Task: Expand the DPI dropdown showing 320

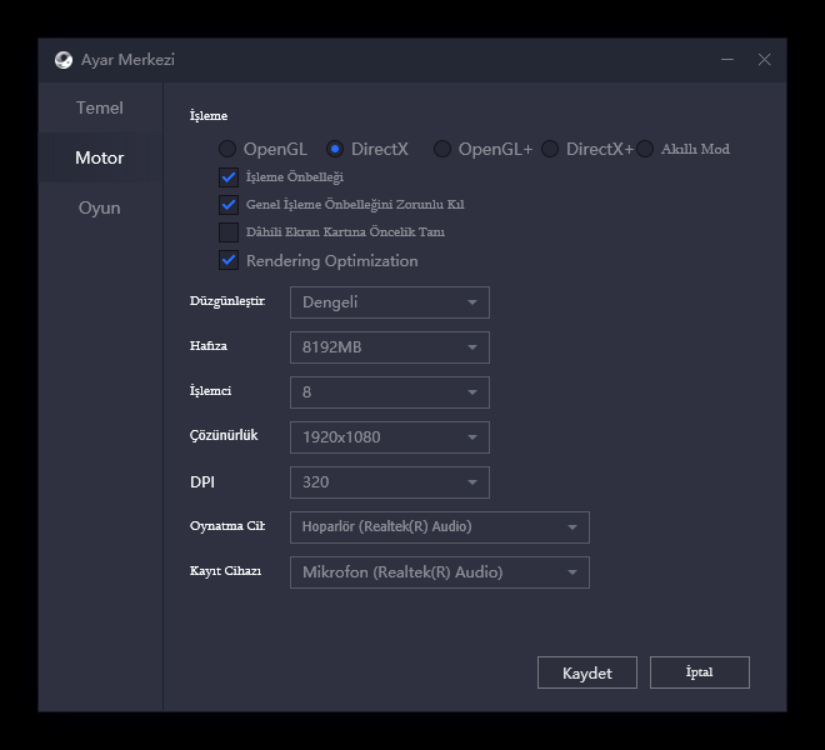Action: click(390, 482)
